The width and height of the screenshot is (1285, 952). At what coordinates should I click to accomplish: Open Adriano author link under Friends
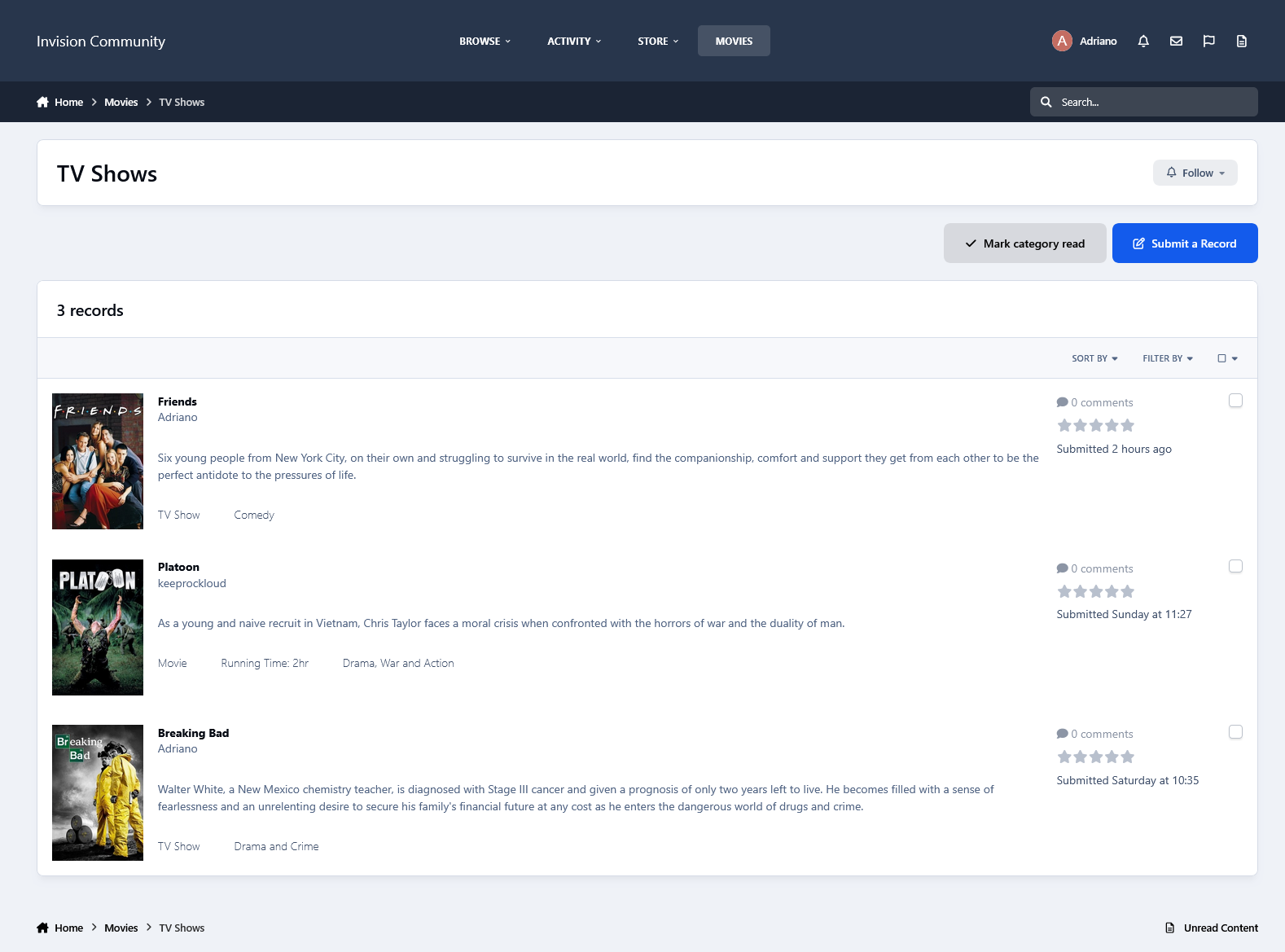point(178,417)
